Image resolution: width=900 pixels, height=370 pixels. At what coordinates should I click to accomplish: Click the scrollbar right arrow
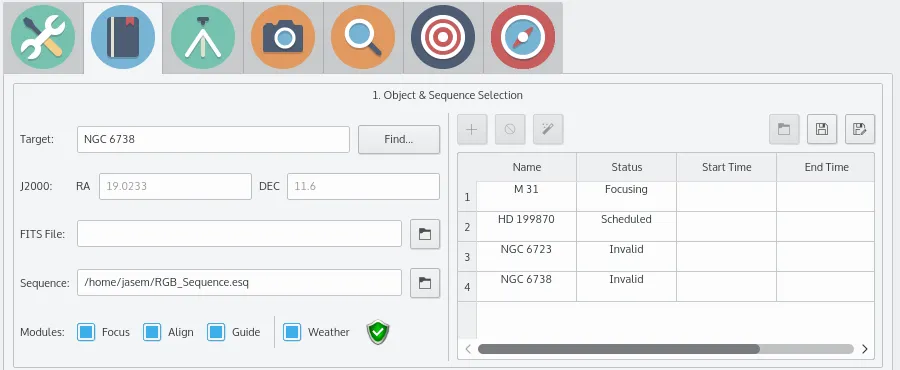pos(864,349)
